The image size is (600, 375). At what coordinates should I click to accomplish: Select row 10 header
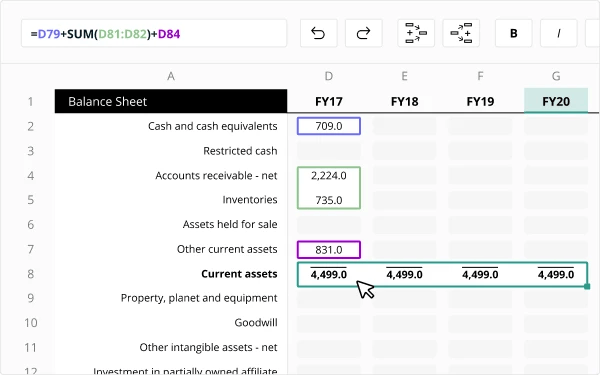click(x=31, y=323)
